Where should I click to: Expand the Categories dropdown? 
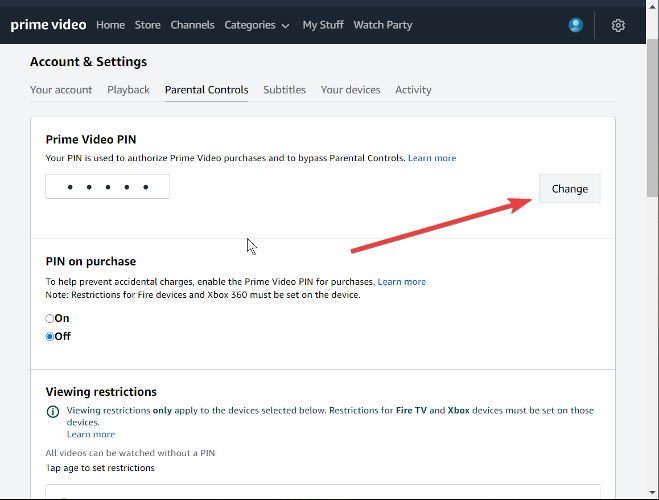point(257,25)
